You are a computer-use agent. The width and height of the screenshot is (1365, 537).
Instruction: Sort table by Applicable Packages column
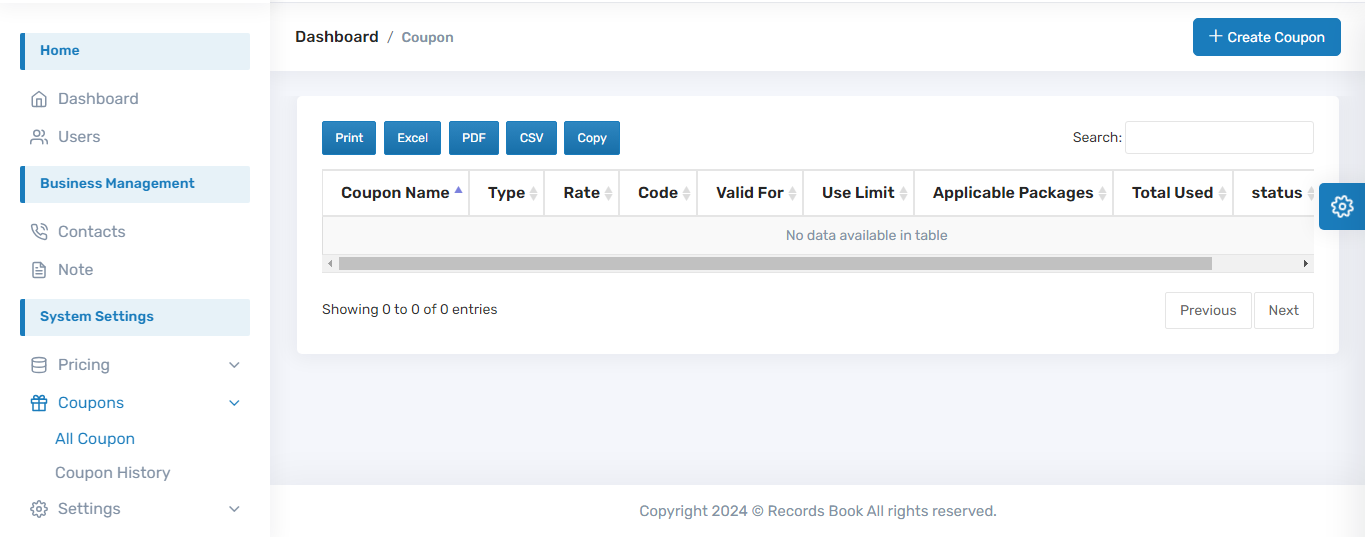coord(1012,193)
